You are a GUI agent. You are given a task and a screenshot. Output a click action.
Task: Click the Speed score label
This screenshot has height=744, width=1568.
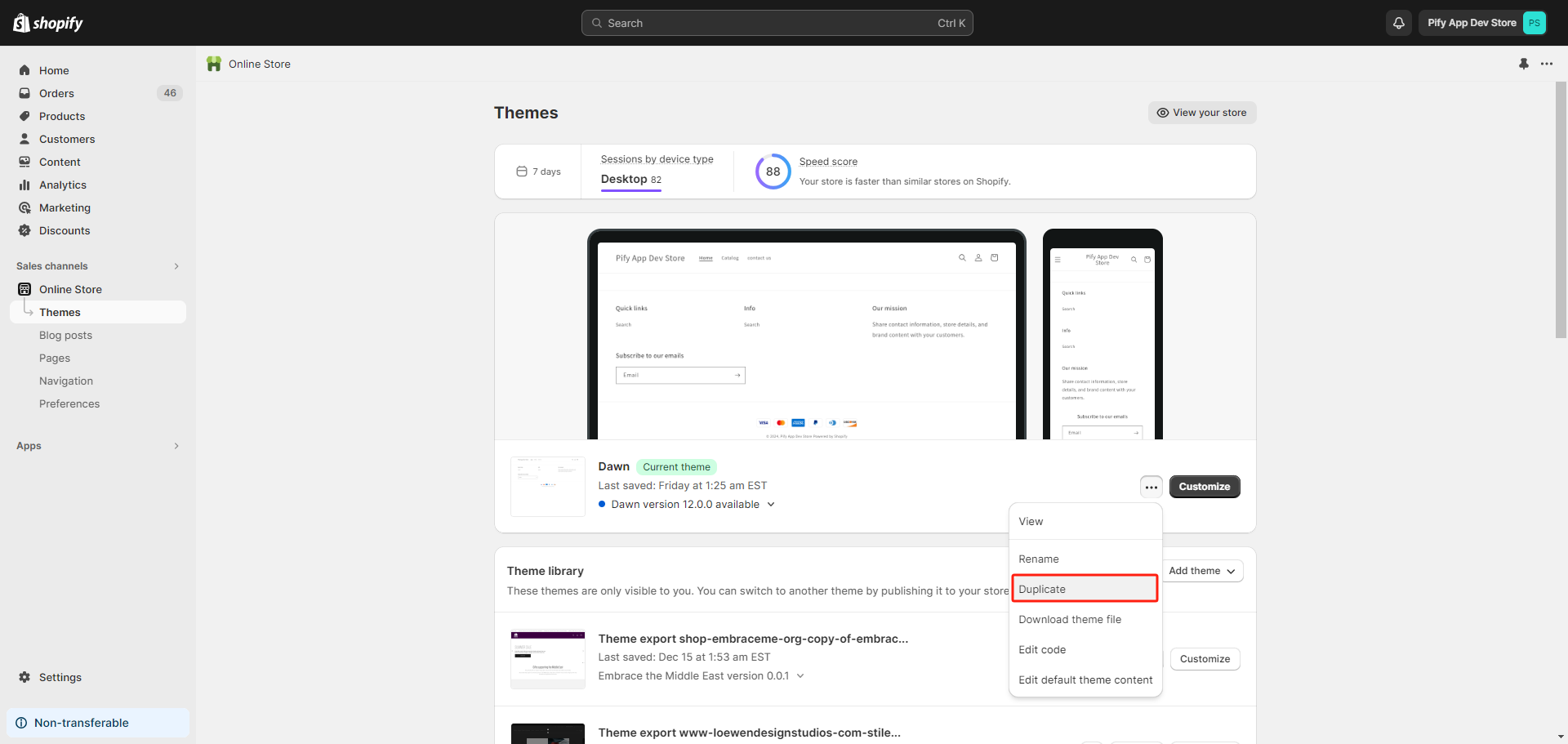point(828,162)
